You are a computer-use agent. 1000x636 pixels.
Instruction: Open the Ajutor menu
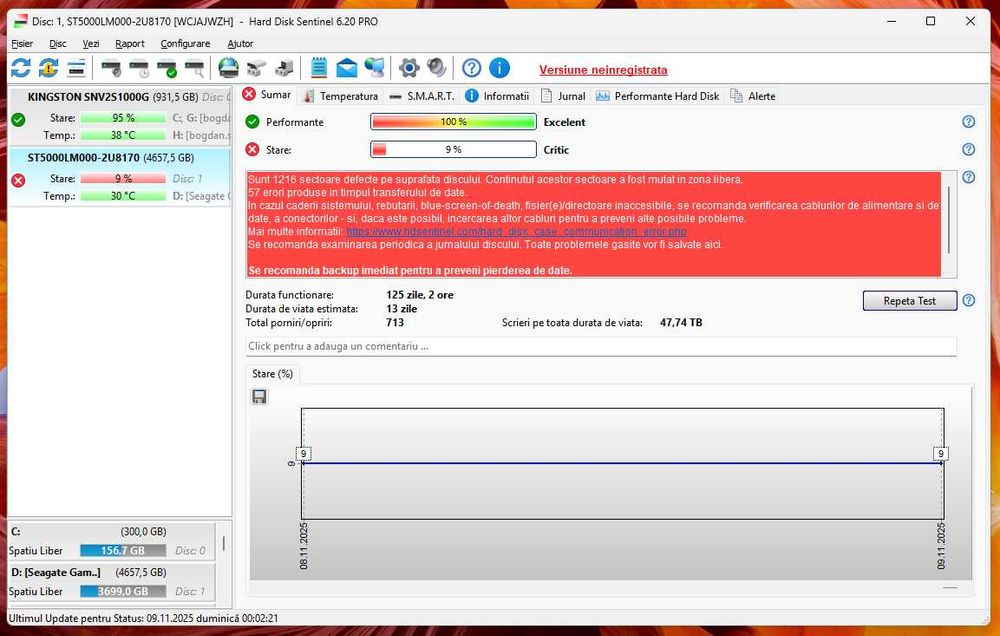tap(240, 43)
